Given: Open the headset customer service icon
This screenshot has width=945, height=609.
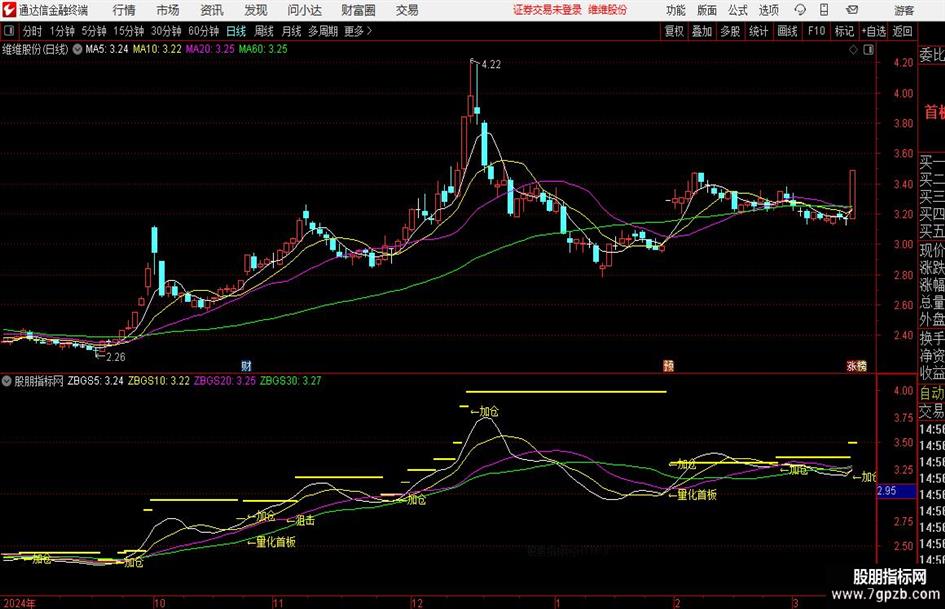Looking at the screenshot, I should click(800, 10).
